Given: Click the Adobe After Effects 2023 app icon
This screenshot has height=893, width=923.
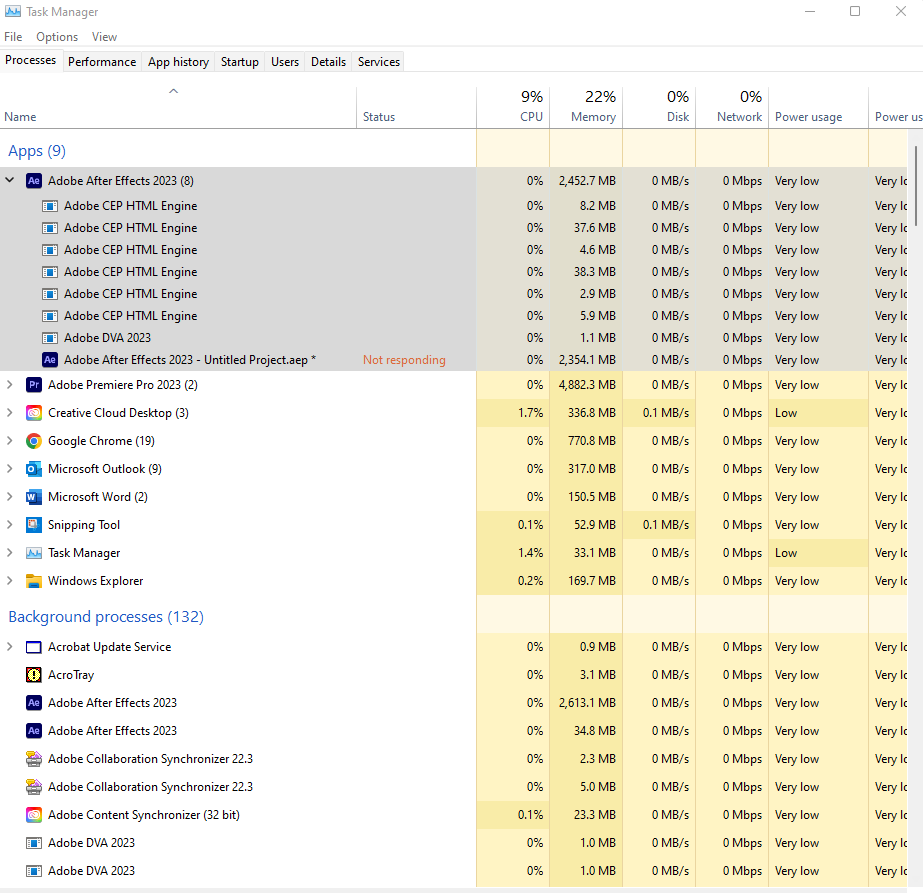Looking at the screenshot, I should 33,181.
